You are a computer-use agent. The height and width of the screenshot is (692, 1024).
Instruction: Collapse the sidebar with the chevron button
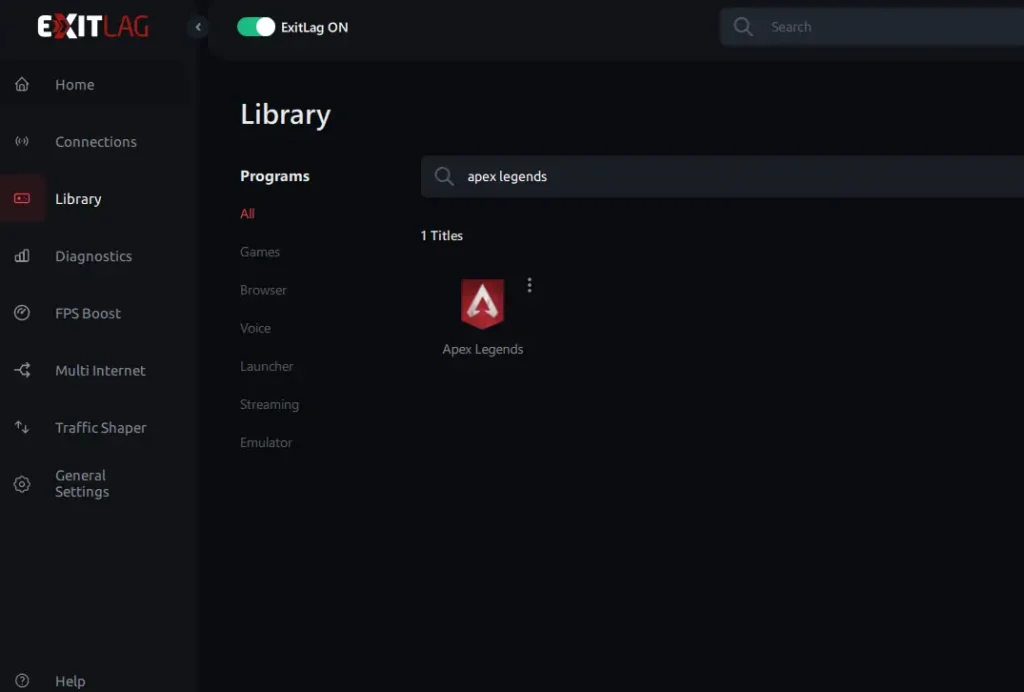point(198,27)
